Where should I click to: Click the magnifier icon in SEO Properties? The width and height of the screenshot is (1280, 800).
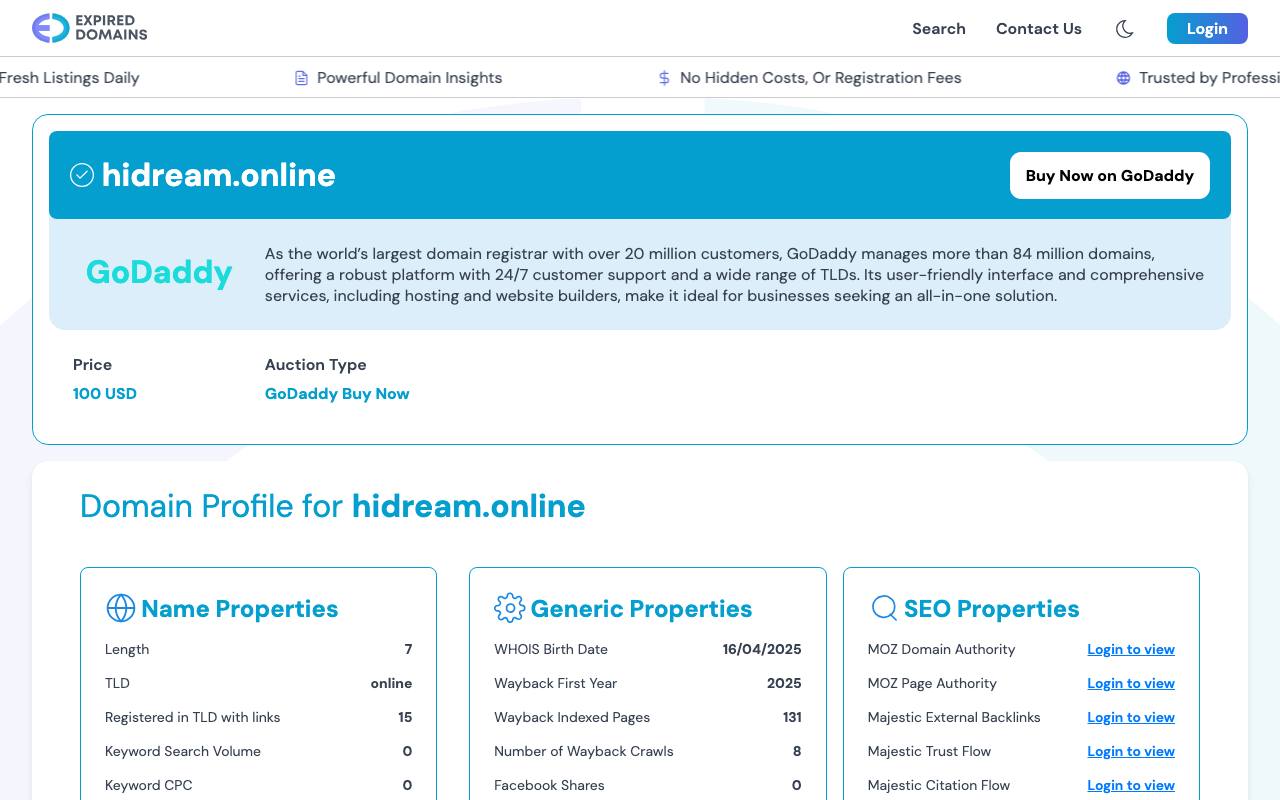click(884, 608)
